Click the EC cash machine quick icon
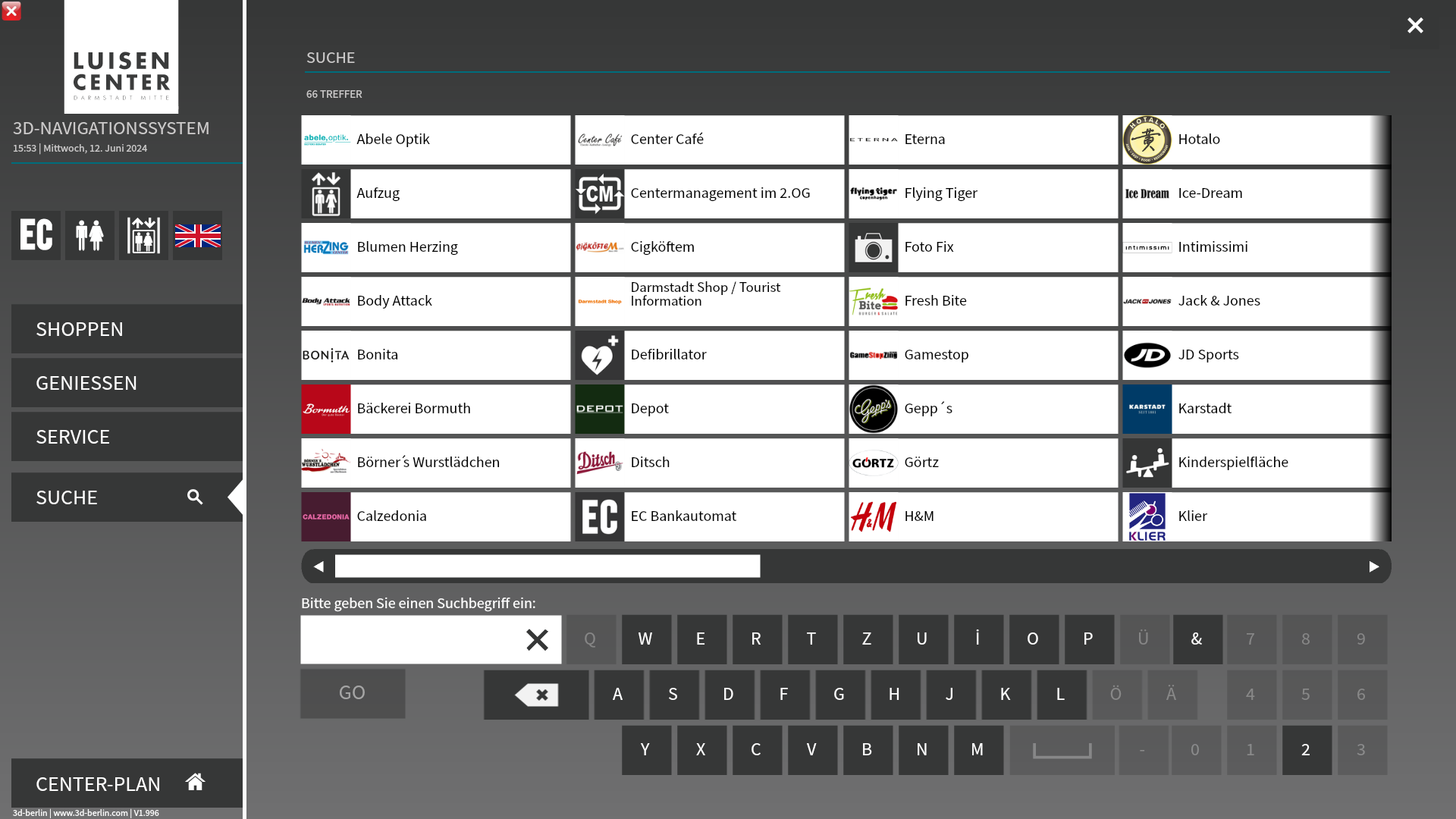The width and height of the screenshot is (1456, 819). click(36, 235)
